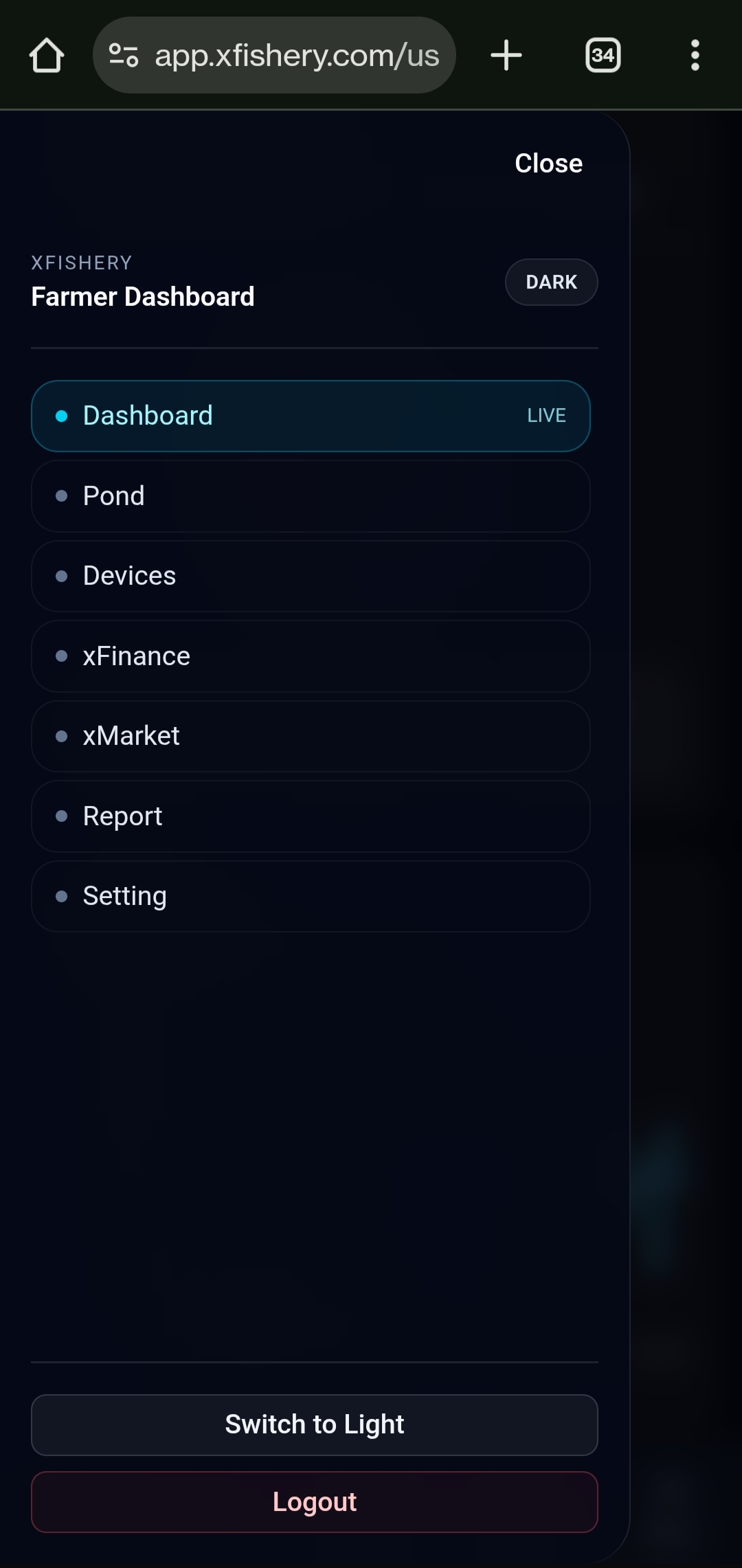This screenshot has width=742, height=1568.
Task: Tap the status dot beside Pond
Action: (x=63, y=496)
